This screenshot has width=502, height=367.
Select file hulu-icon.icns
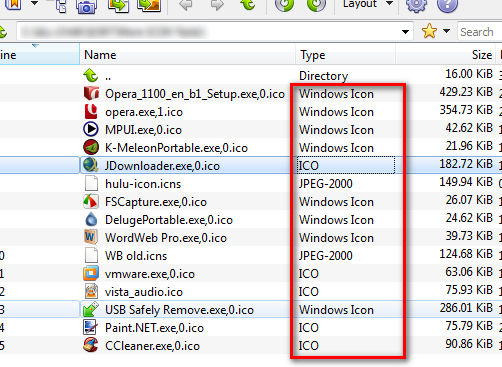143,184
